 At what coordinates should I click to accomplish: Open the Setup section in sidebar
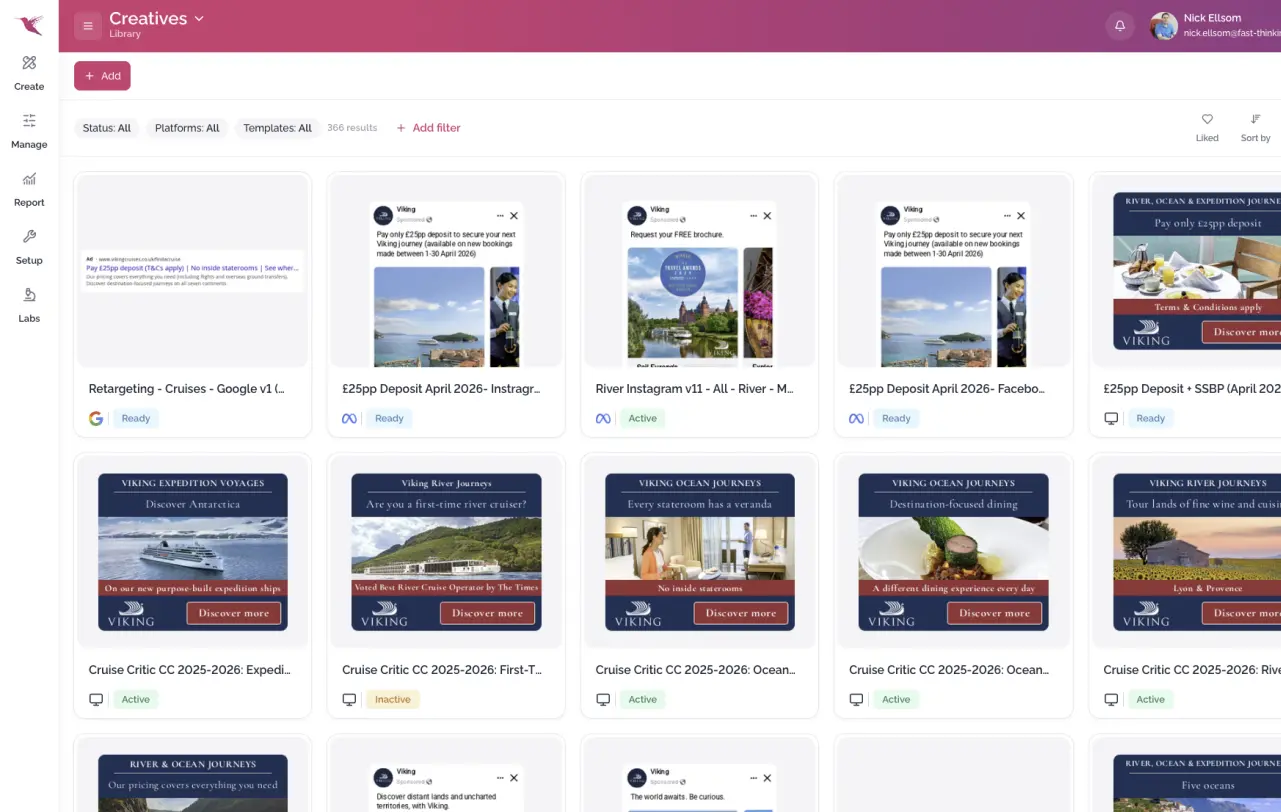click(29, 247)
